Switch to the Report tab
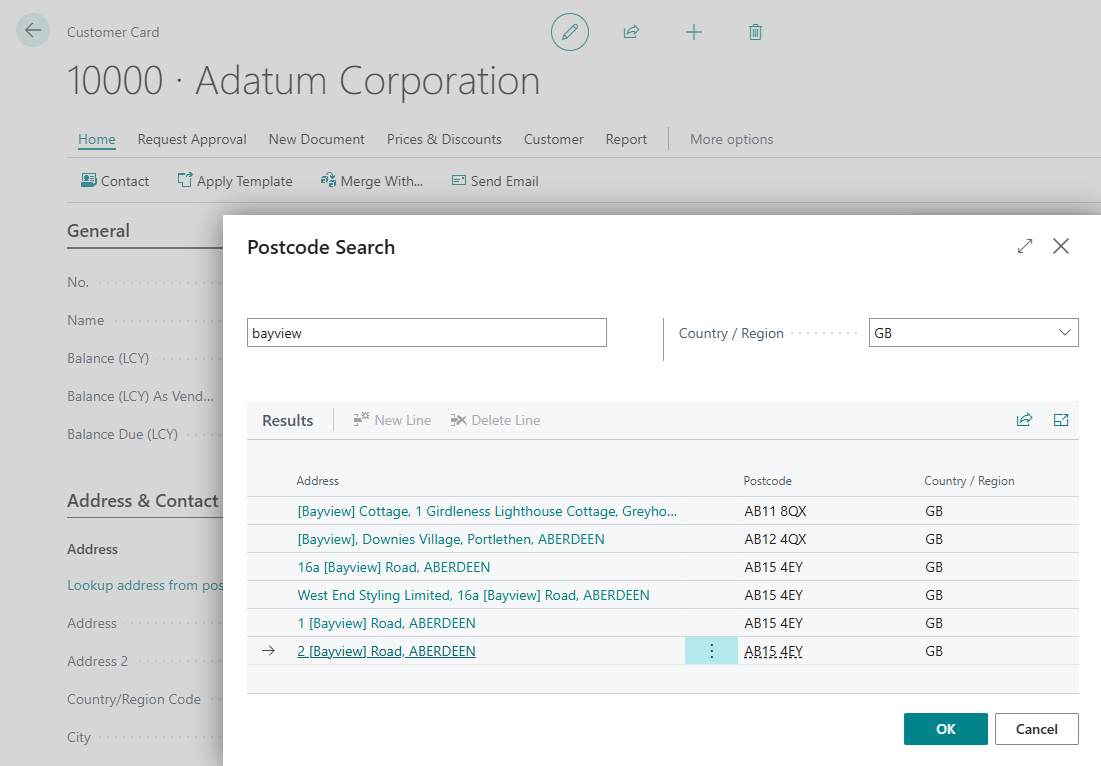The width and height of the screenshot is (1101, 766). (x=626, y=139)
